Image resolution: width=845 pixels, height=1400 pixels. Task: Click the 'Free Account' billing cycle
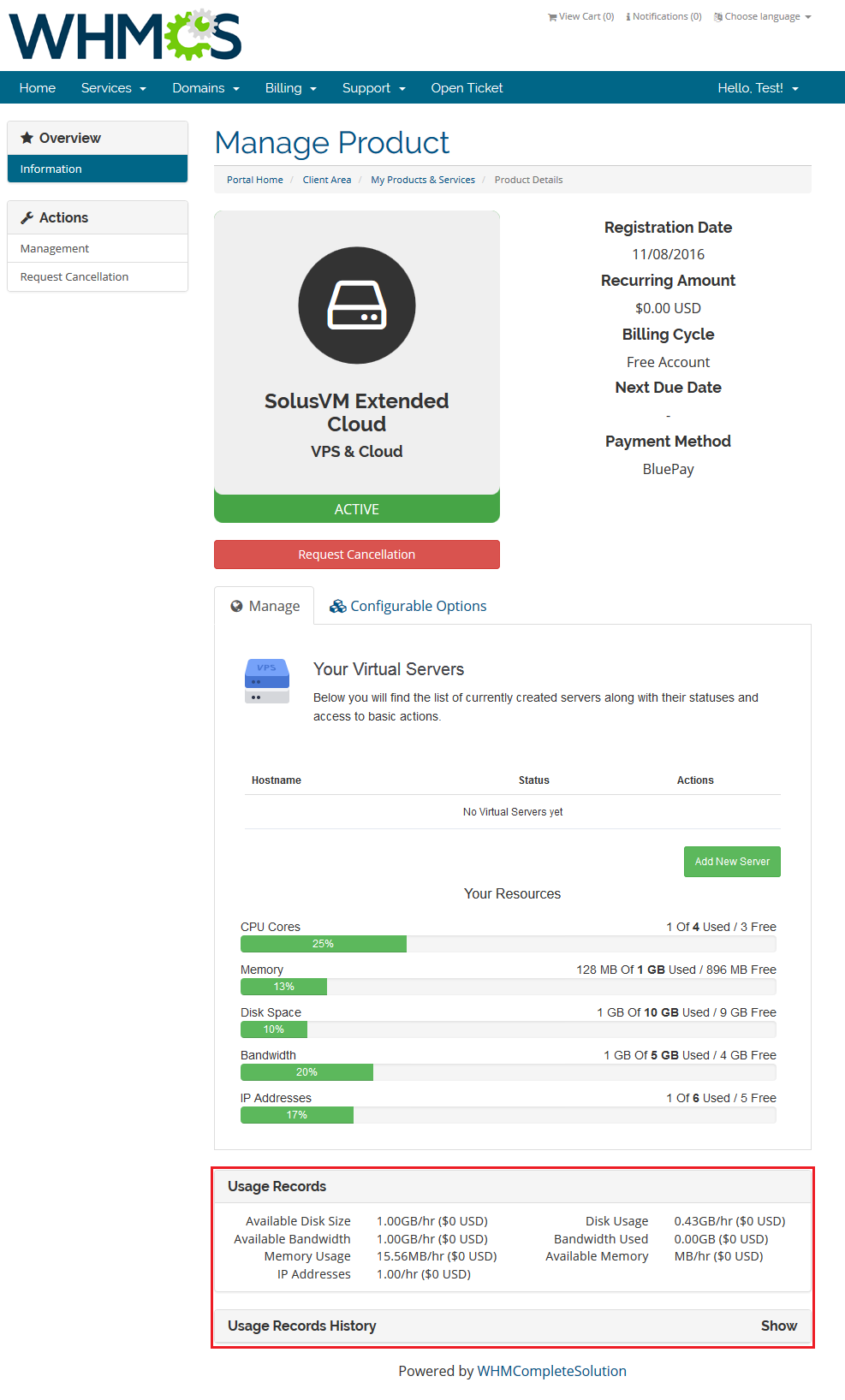coord(669,362)
